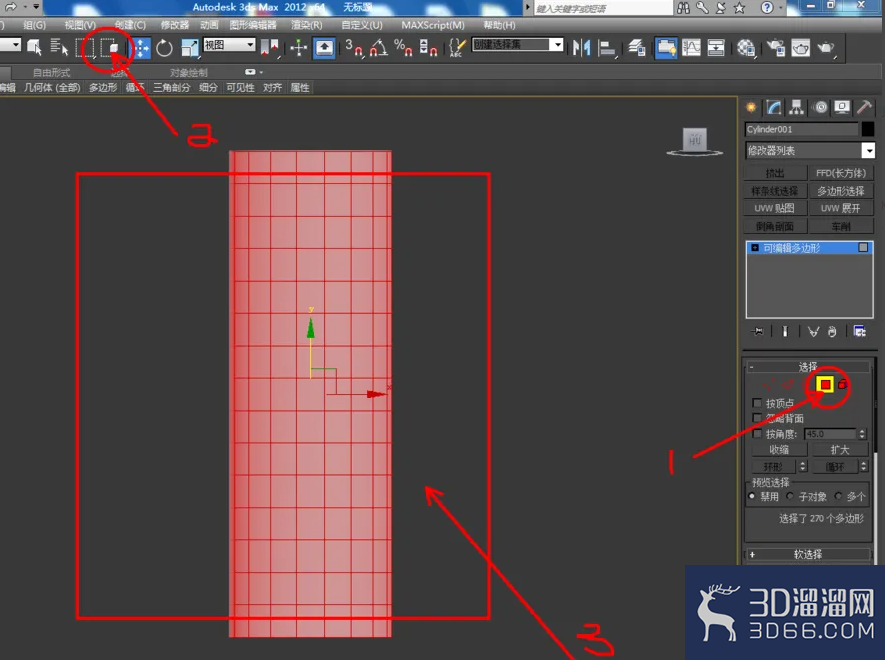Toggle Percent Snap

point(403,48)
